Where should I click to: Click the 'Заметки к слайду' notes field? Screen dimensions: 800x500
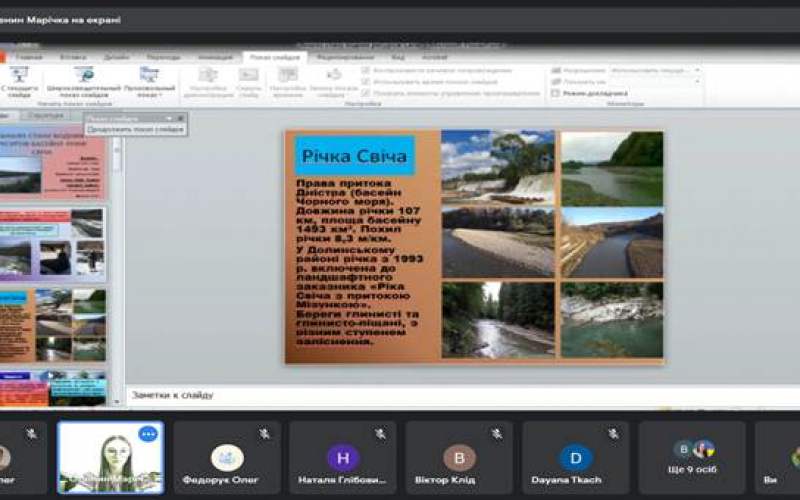coord(462,395)
